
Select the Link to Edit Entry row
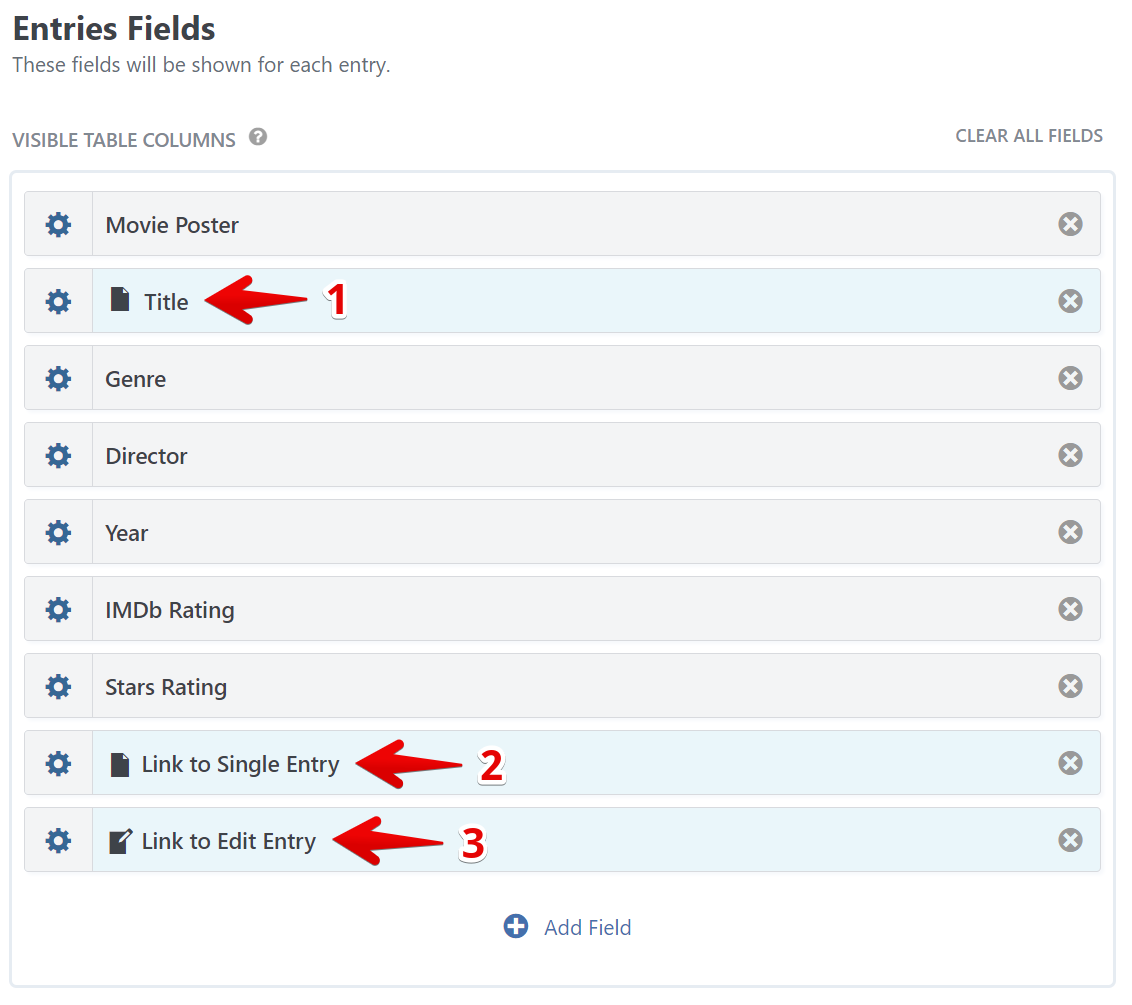click(228, 842)
